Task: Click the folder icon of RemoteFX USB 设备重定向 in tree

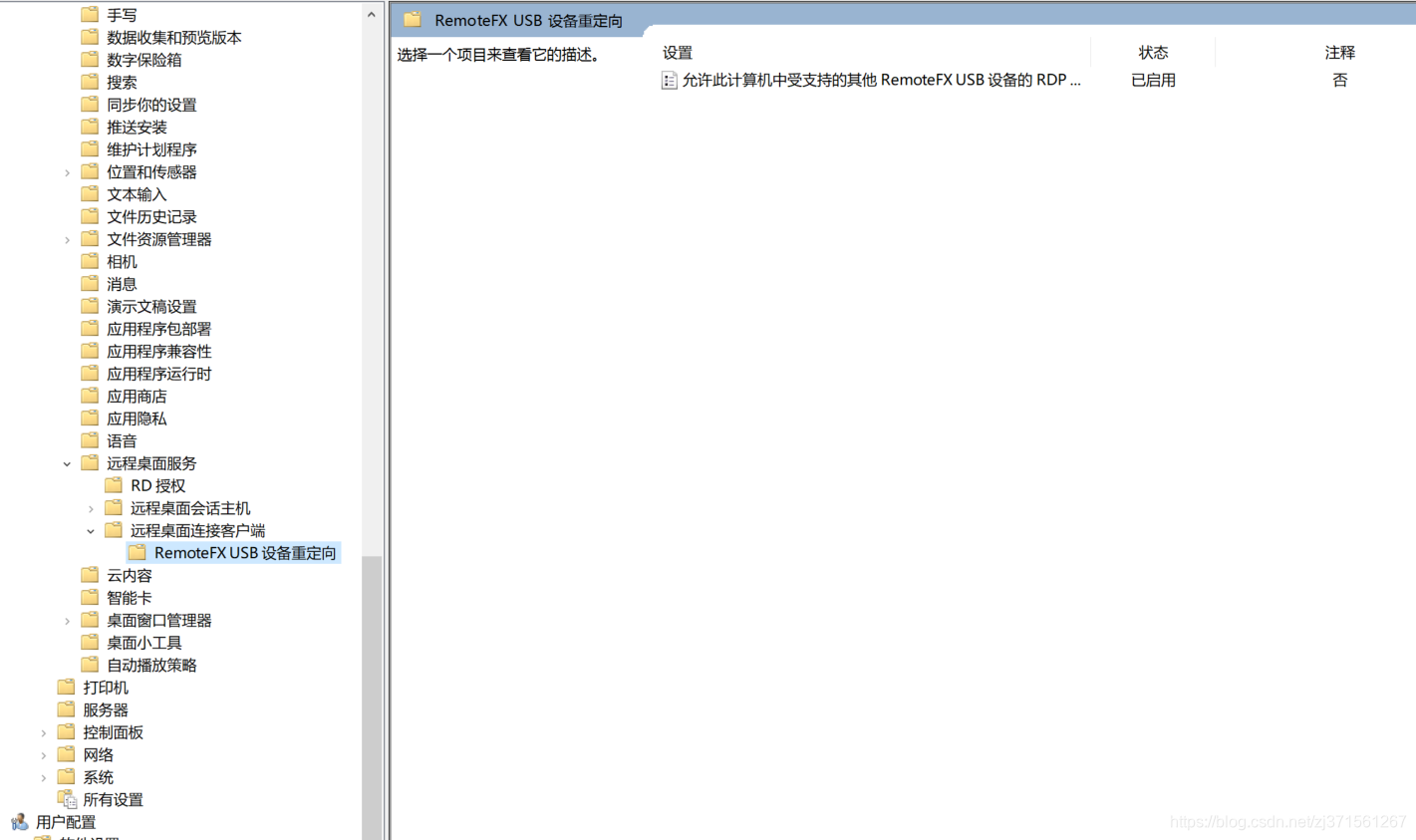Action: [138, 553]
